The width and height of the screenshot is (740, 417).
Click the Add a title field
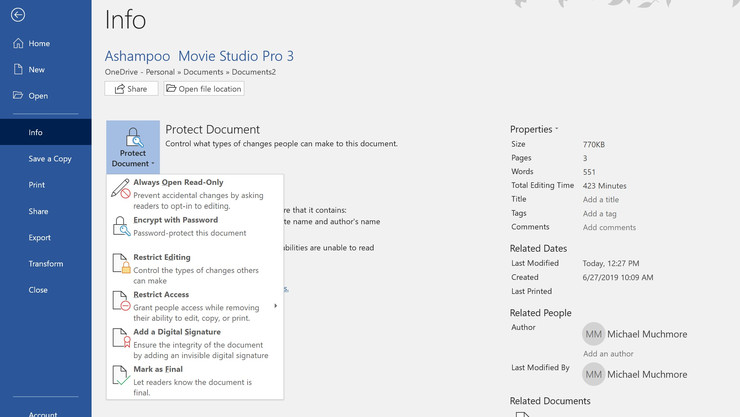[x=601, y=199]
